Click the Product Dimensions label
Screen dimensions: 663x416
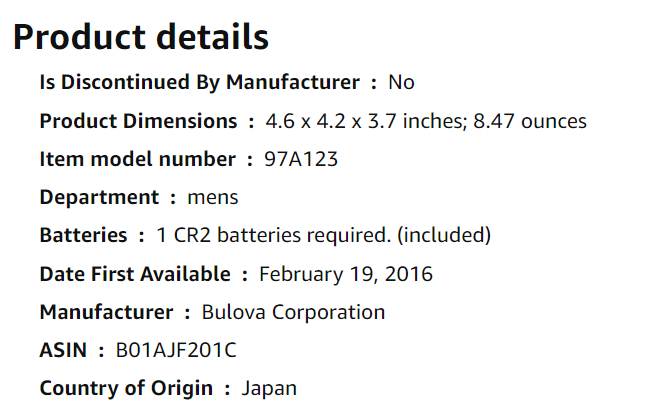(x=138, y=122)
